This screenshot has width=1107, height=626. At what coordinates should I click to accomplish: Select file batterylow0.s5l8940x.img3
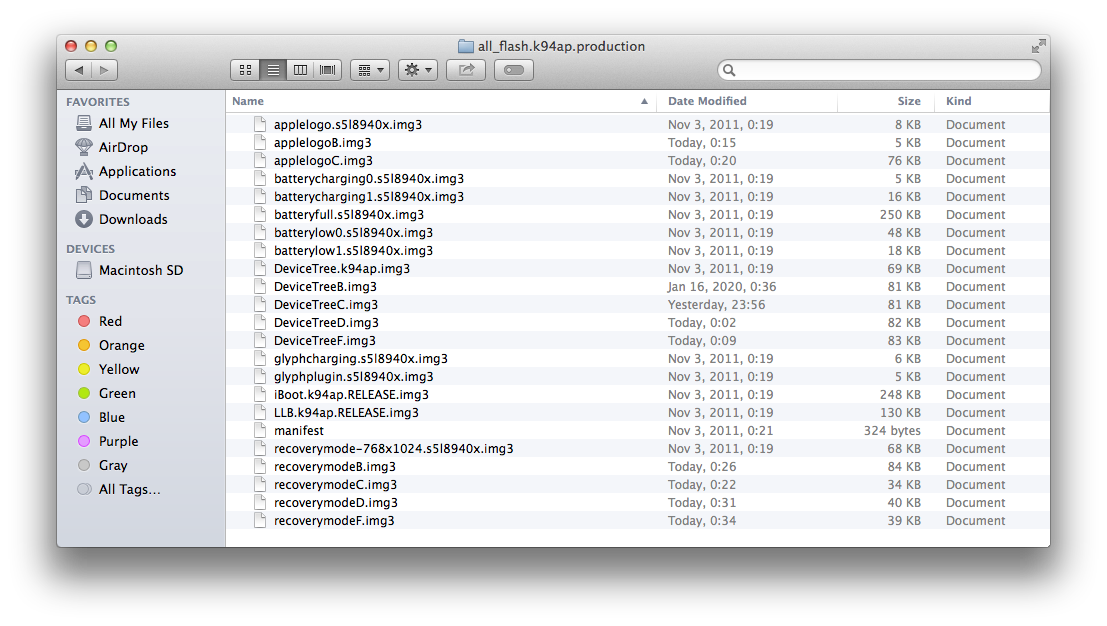coord(638,232)
